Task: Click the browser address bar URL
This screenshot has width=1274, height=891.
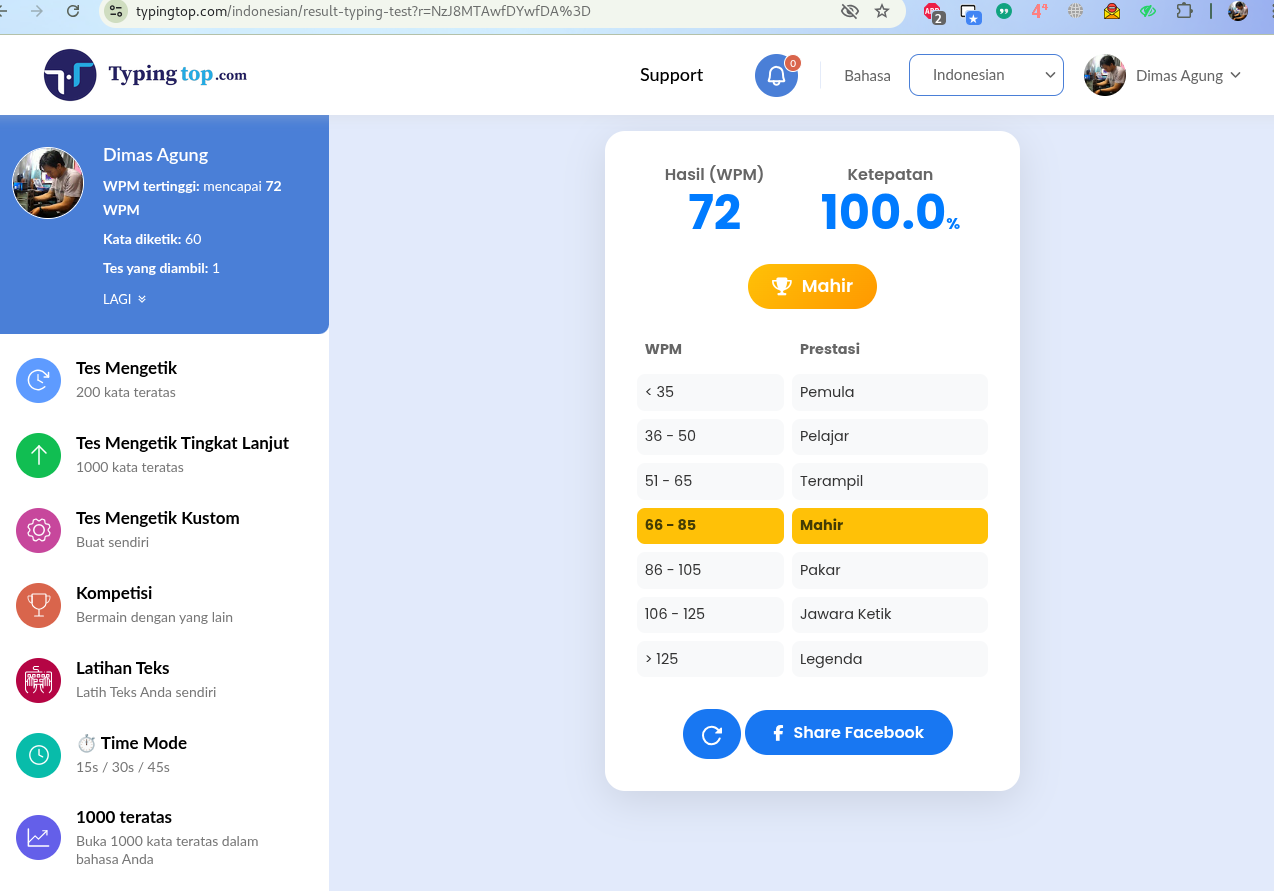Action: (400, 11)
